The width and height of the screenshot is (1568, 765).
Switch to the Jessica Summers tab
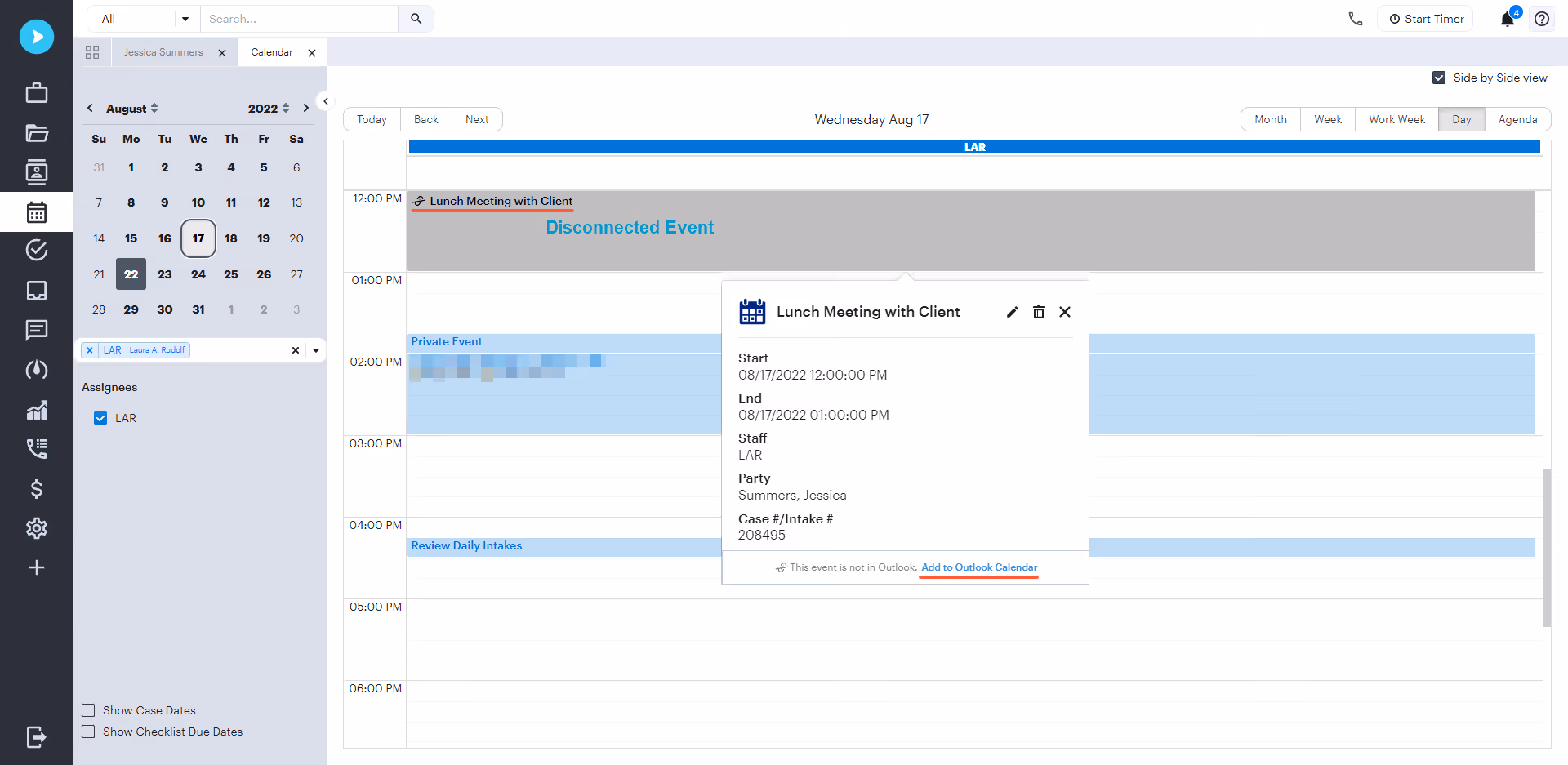point(163,52)
